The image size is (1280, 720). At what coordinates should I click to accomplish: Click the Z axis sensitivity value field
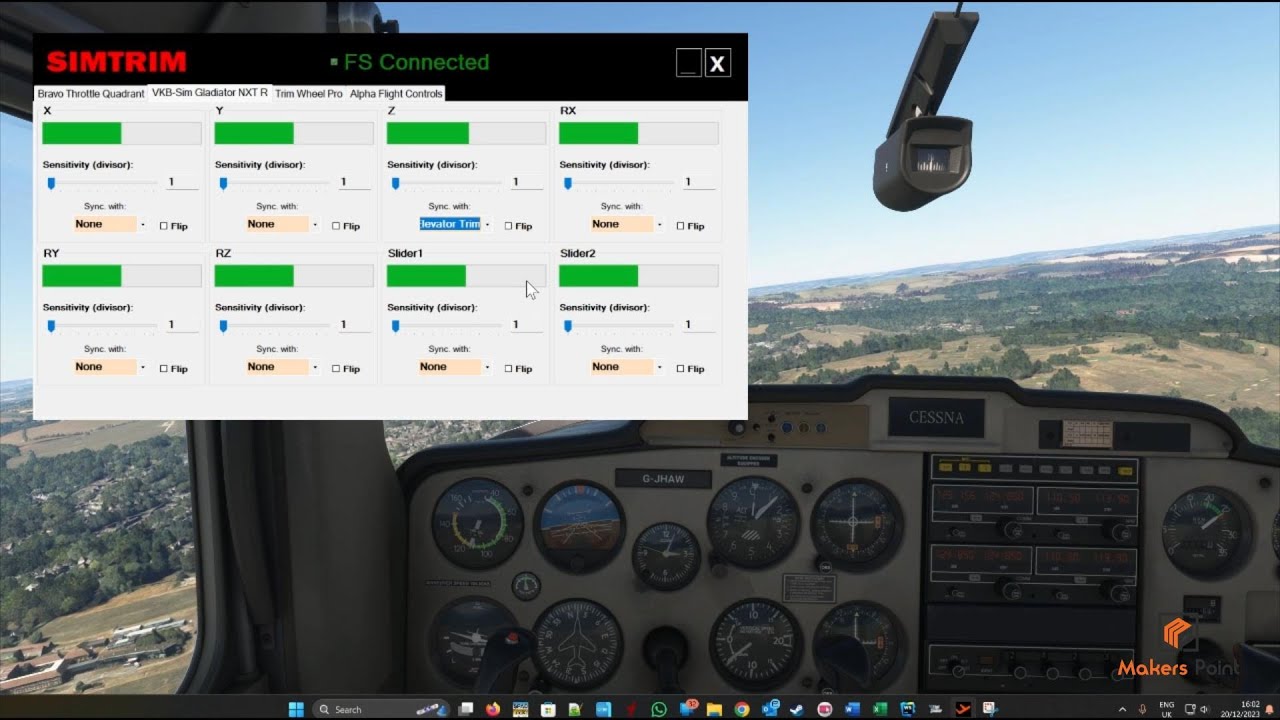pos(526,183)
